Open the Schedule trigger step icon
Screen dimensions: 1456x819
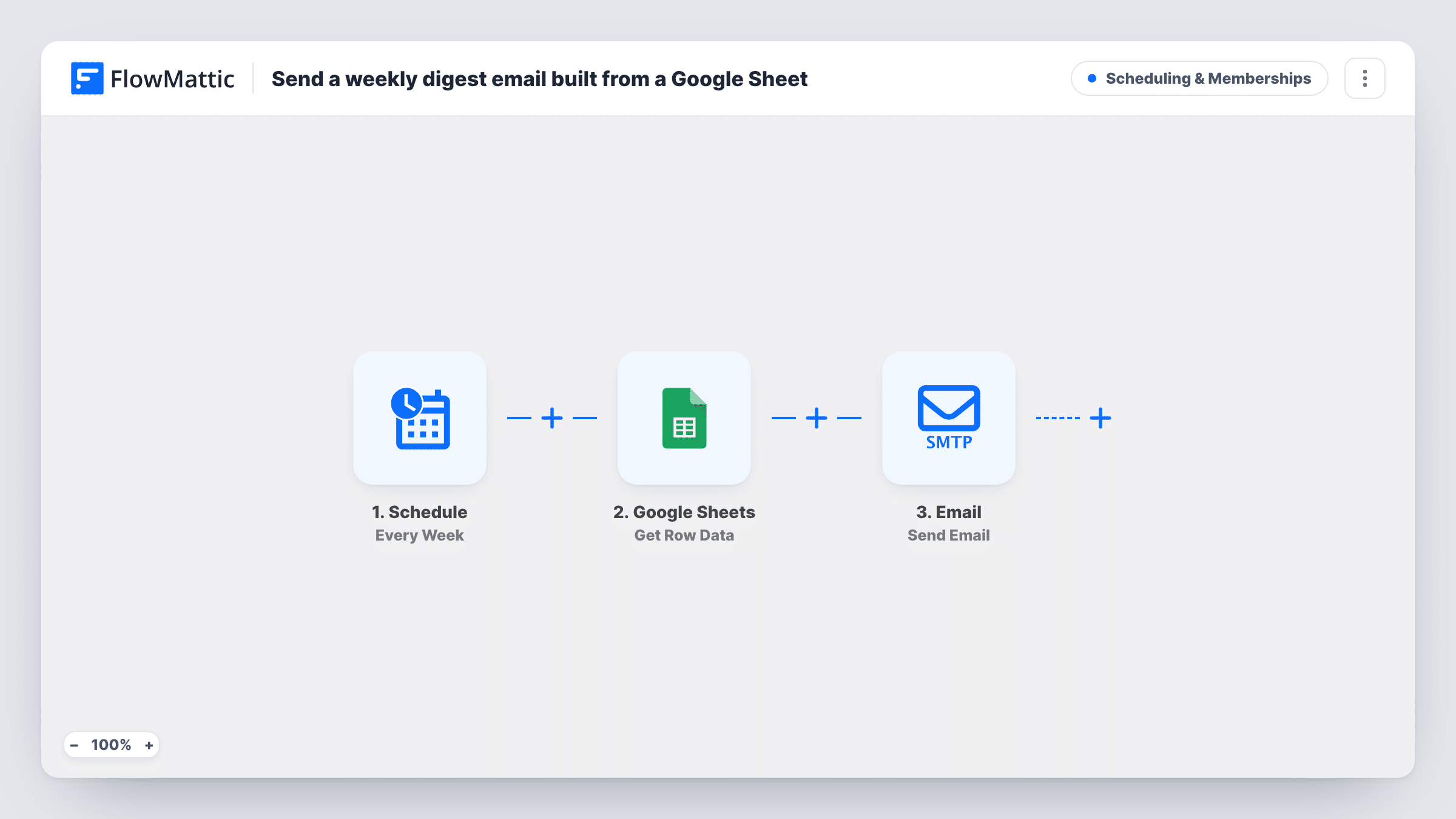[x=420, y=418]
